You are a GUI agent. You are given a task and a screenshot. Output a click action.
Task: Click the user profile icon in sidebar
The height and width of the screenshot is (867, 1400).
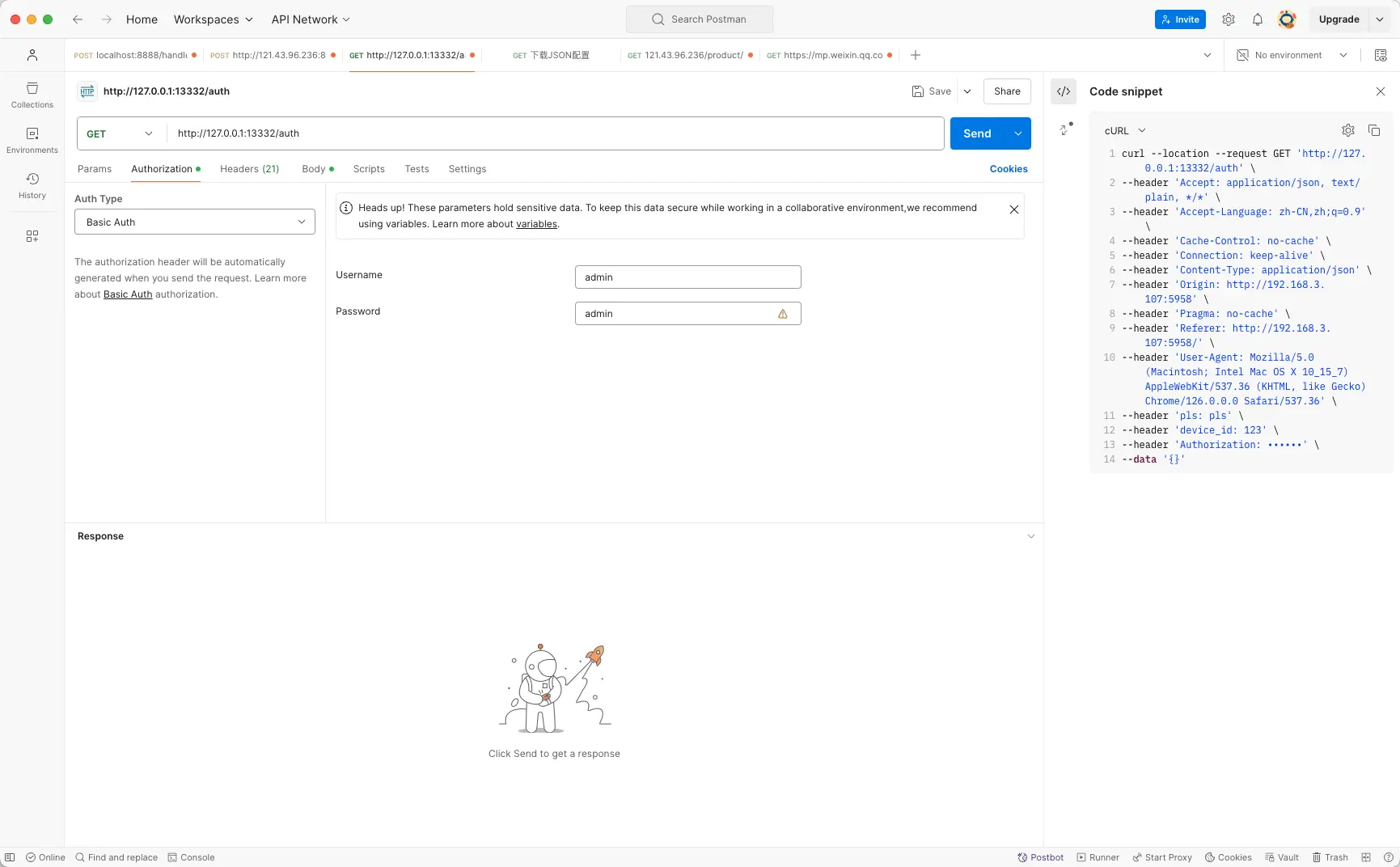(x=32, y=55)
